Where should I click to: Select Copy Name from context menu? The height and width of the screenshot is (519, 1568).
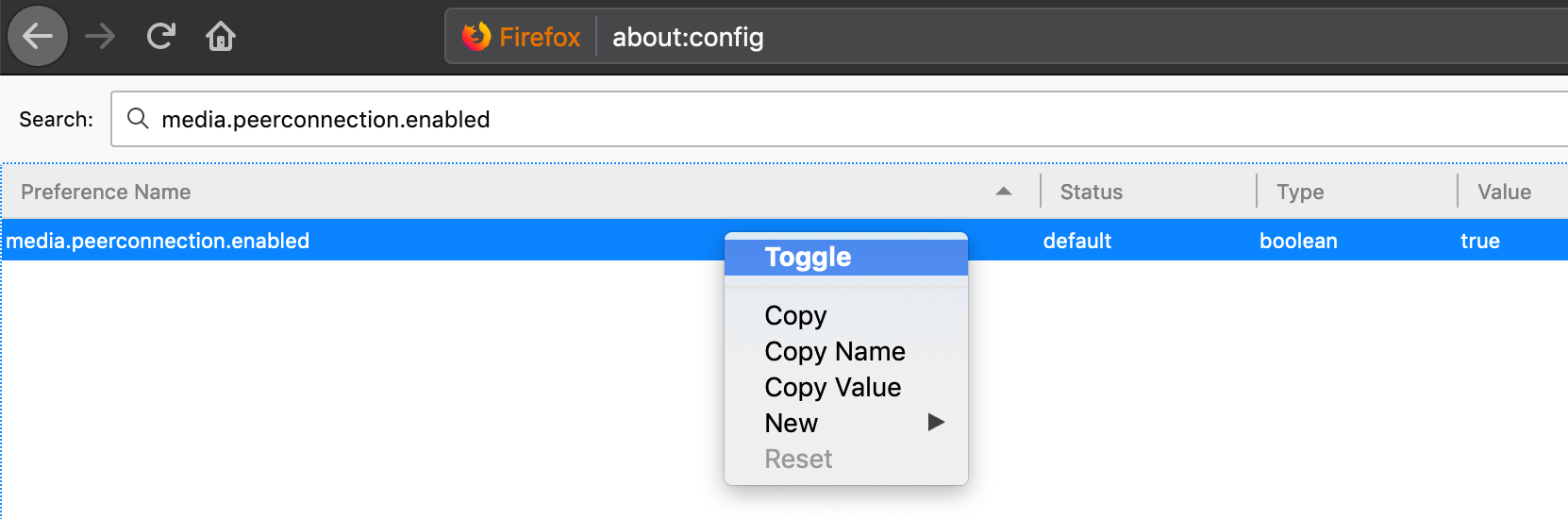tap(834, 351)
